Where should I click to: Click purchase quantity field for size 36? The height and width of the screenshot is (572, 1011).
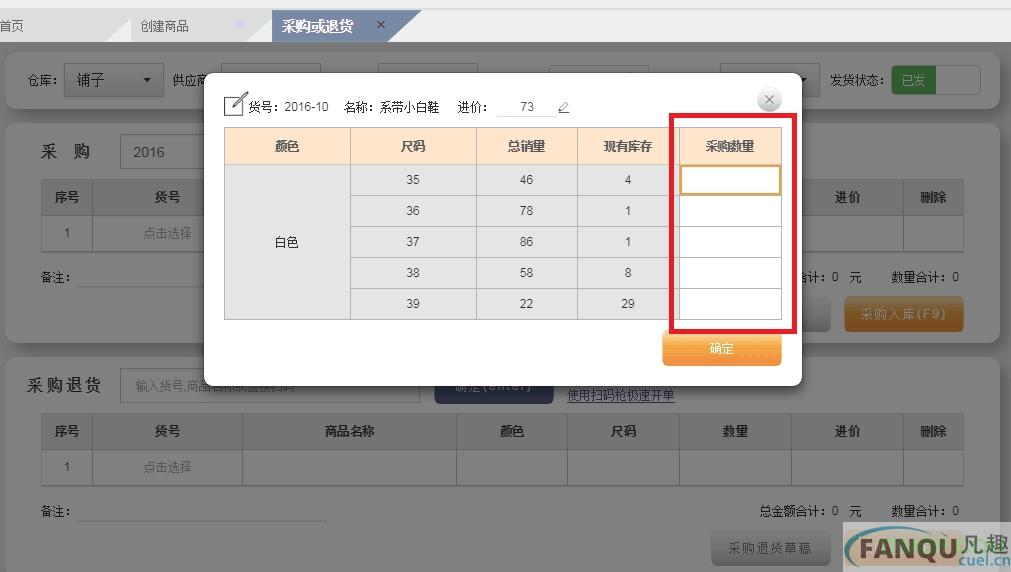[730, 211]
